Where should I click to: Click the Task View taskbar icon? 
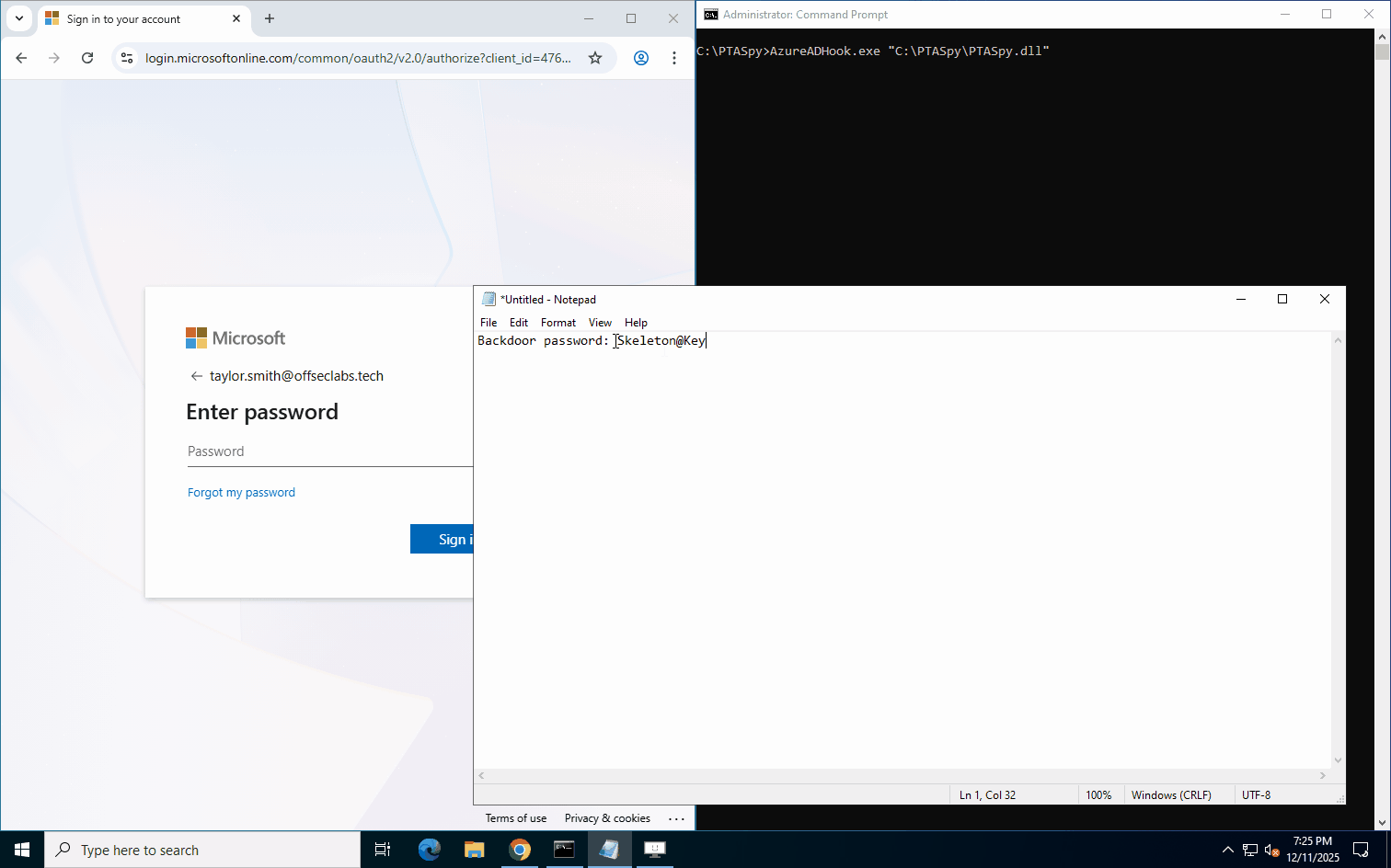click(383, 850)
